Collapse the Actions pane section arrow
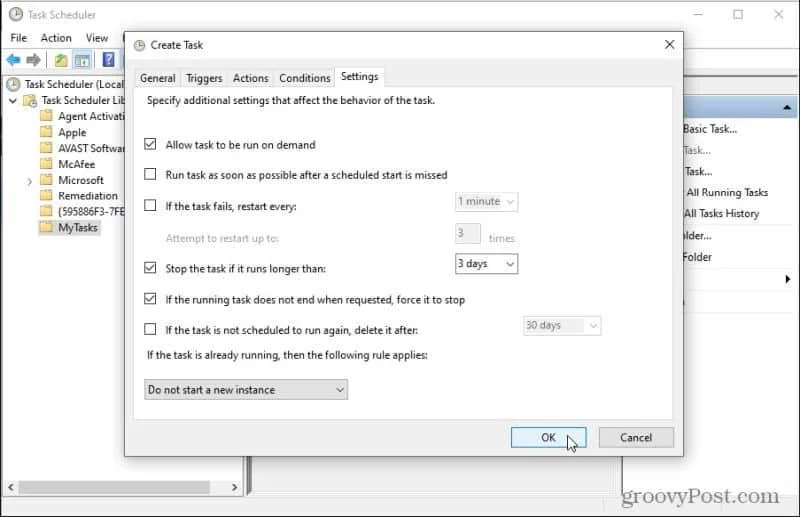Image resolution: width=800 pixels, height=517 pixels. [787, 107]
